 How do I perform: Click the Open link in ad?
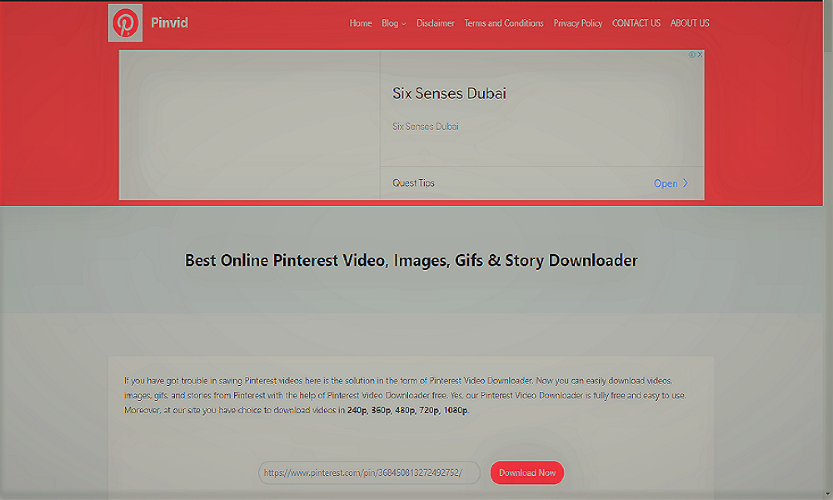666,183
